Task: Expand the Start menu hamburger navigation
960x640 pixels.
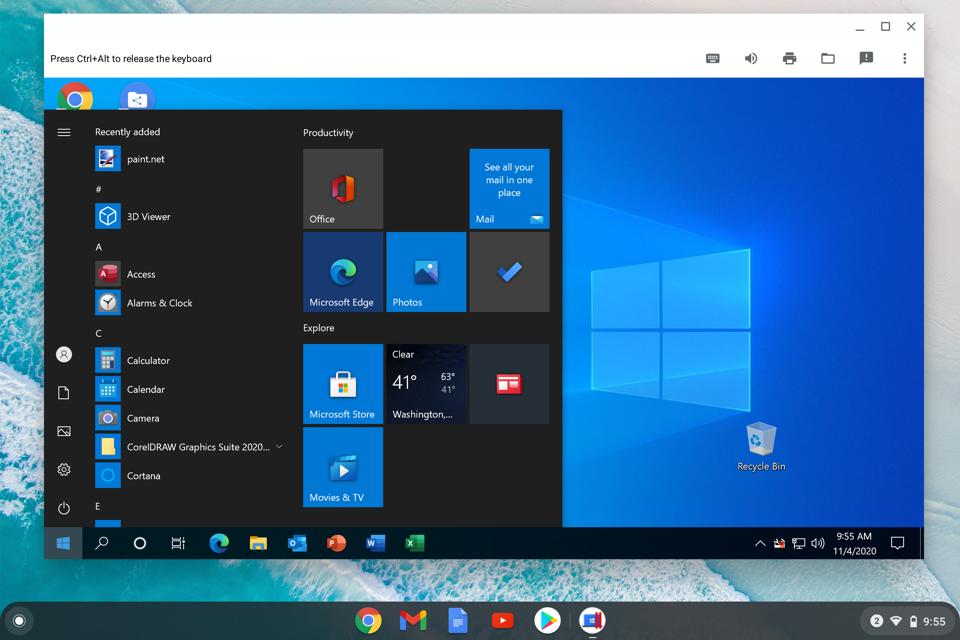Action: pos(64,132)
